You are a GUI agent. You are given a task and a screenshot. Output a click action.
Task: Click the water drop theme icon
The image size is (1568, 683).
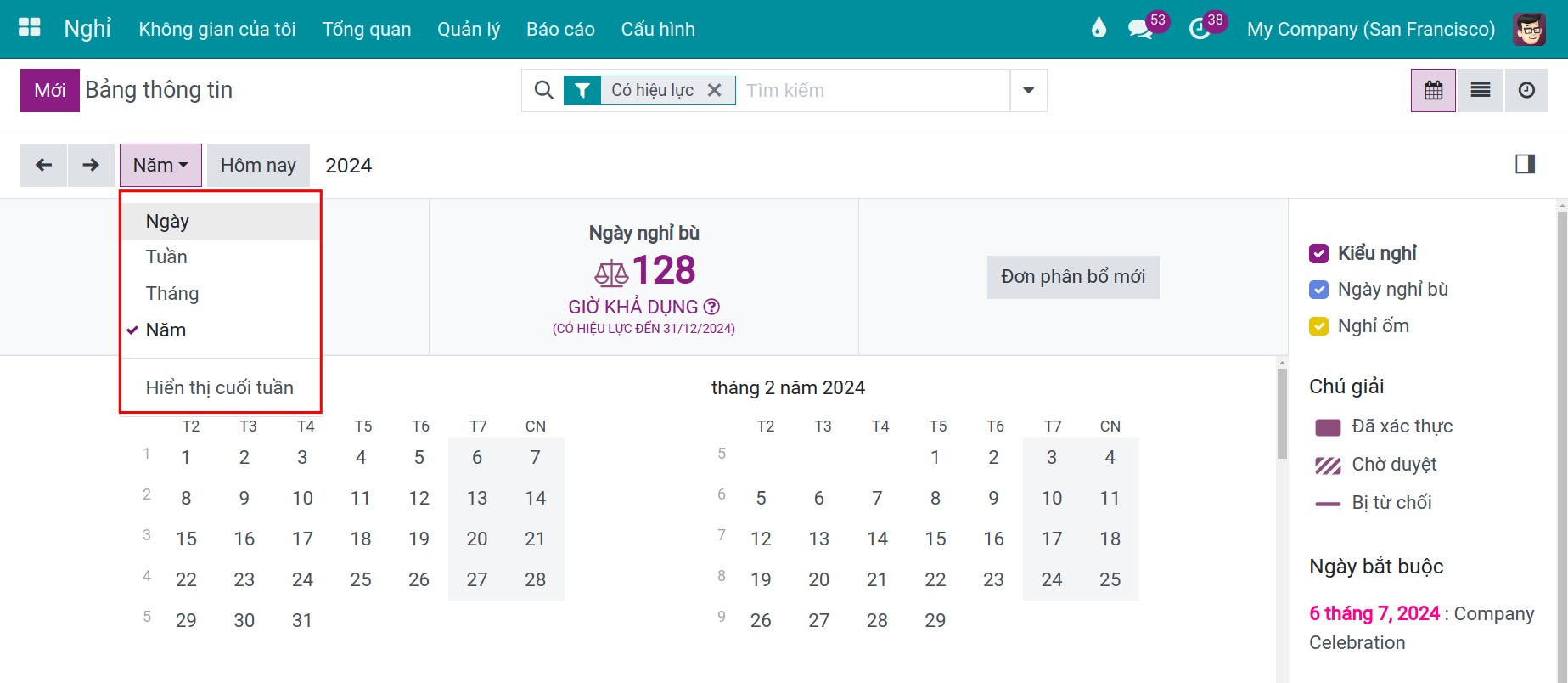pos(1099,29)
